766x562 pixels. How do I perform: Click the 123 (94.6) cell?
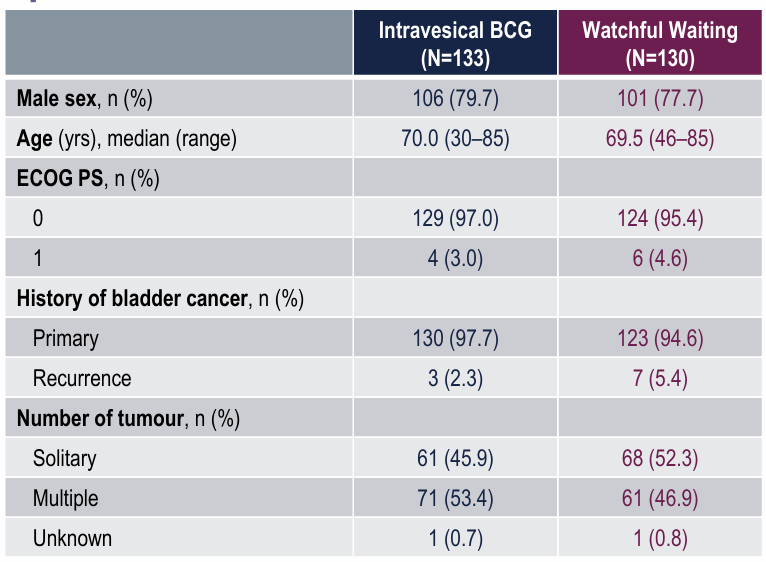(x=660, y=338)
